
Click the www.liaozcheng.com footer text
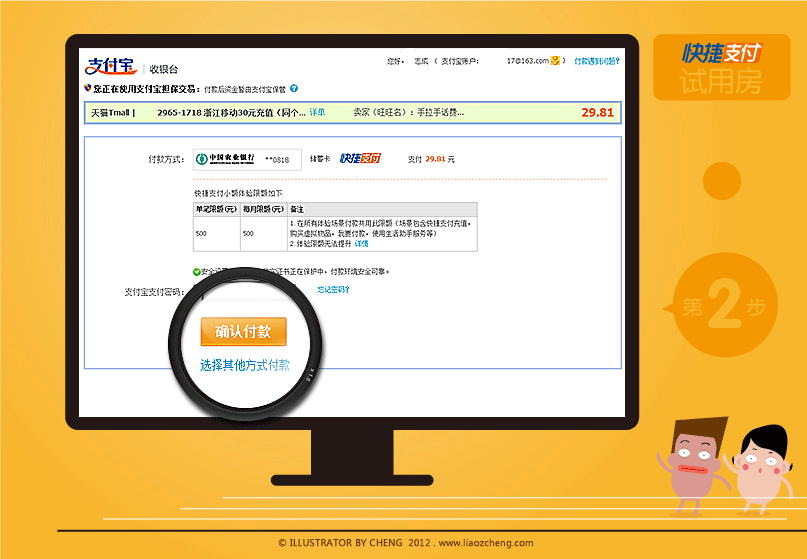(486, 543)
